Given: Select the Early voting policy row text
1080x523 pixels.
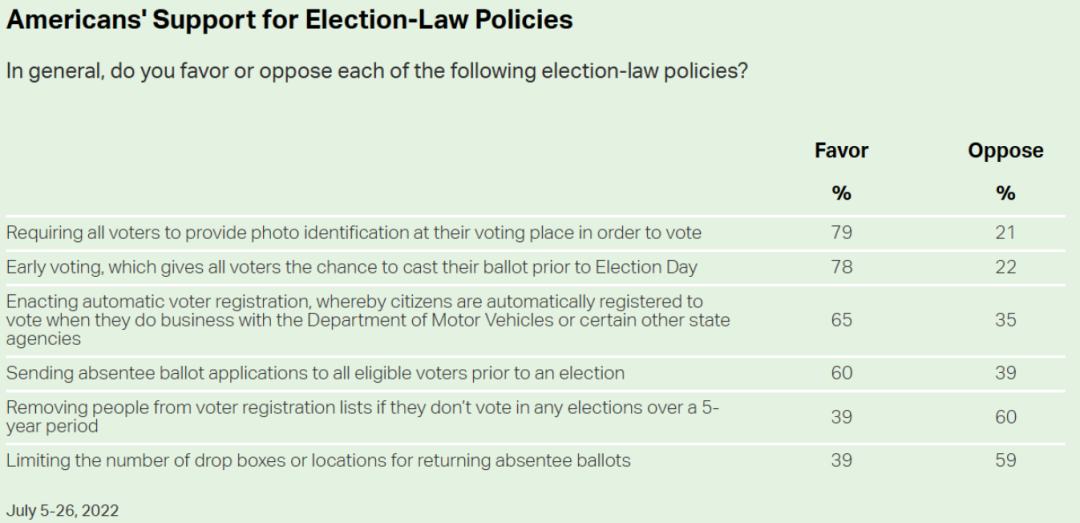Looking at the screenshot, I should pos(351,267).
